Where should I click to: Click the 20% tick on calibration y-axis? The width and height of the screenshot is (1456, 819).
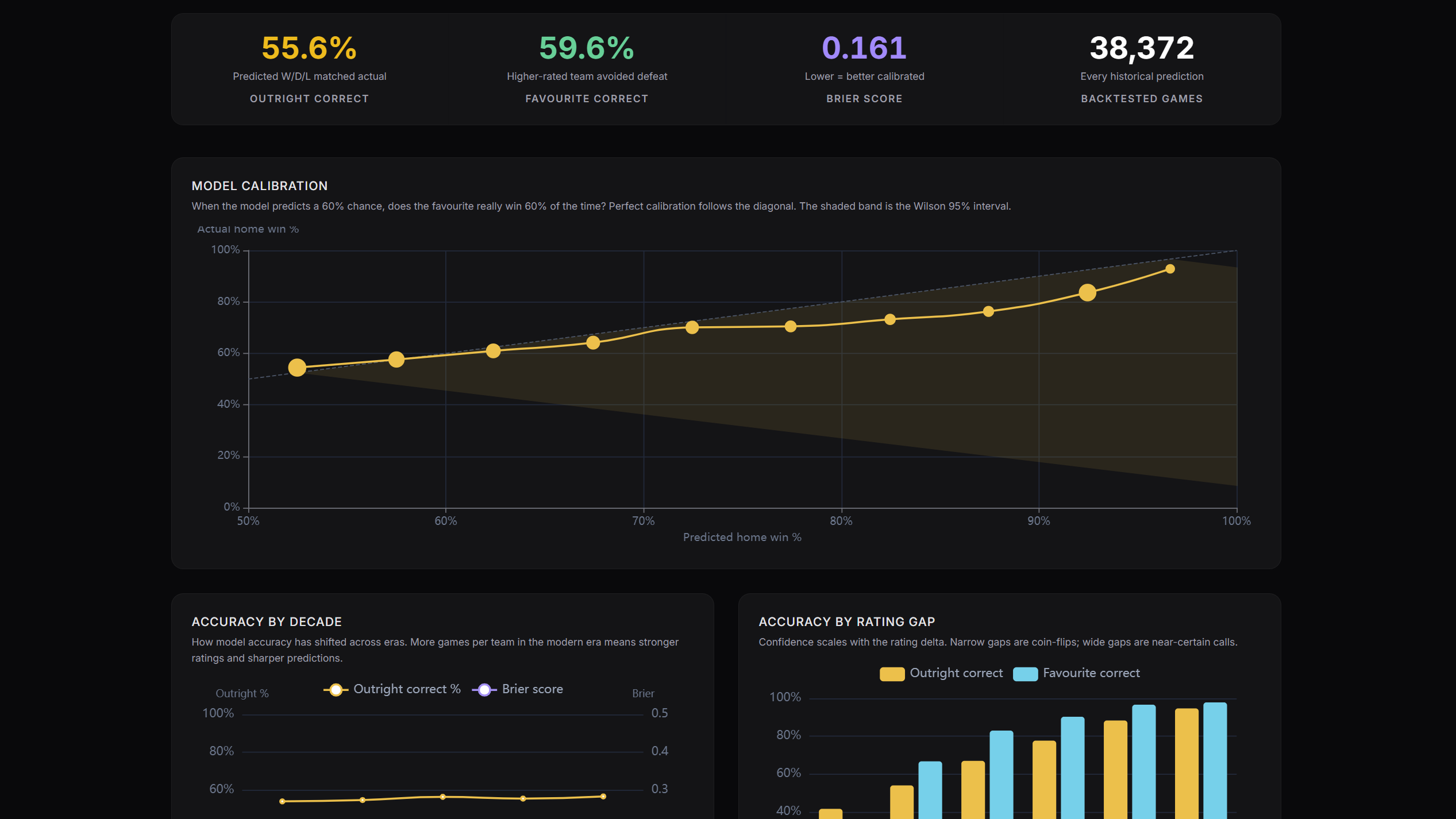click(228, 455)
